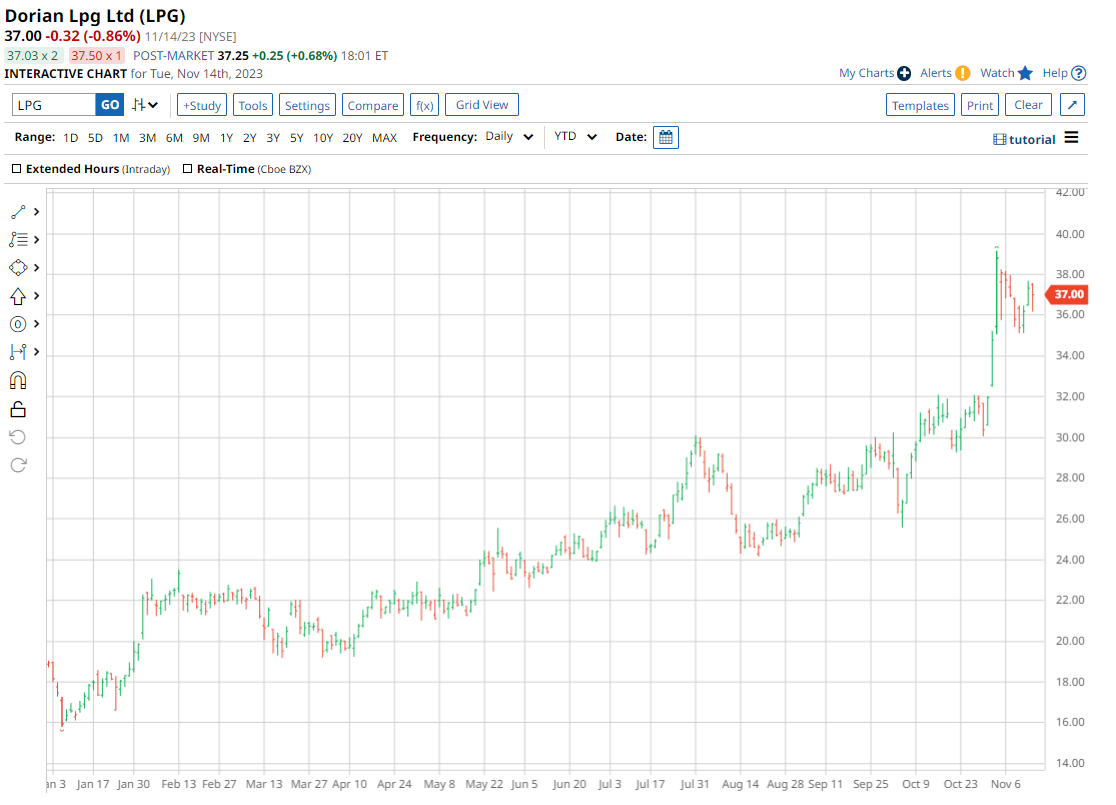Select the MAX range
This screenshot has width=1116, height=805.
[384, 138]
